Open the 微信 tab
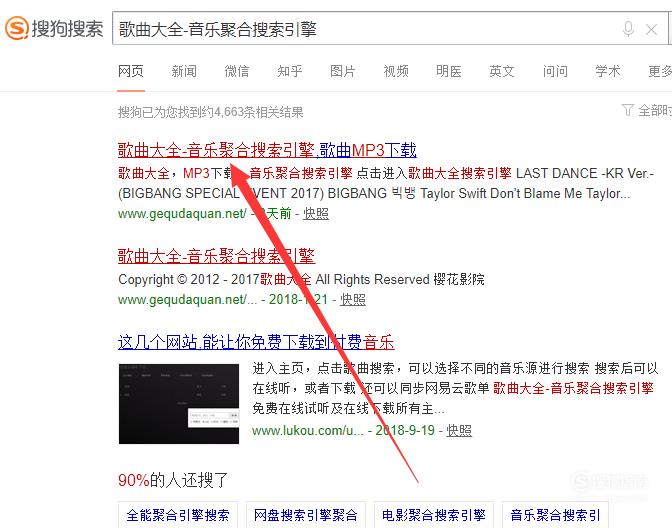This screenshot has width=672, height=528. [x=237, y=71]
